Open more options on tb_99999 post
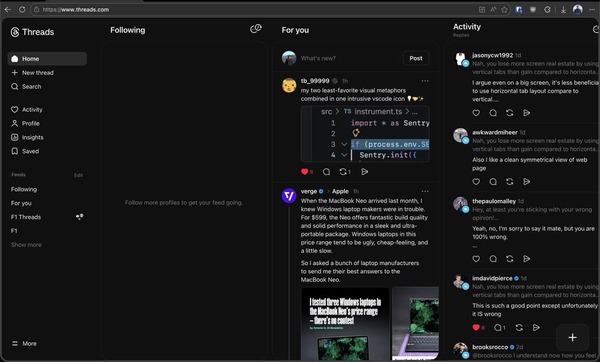This screenshot has height=362, width=600. pos(425,81)
